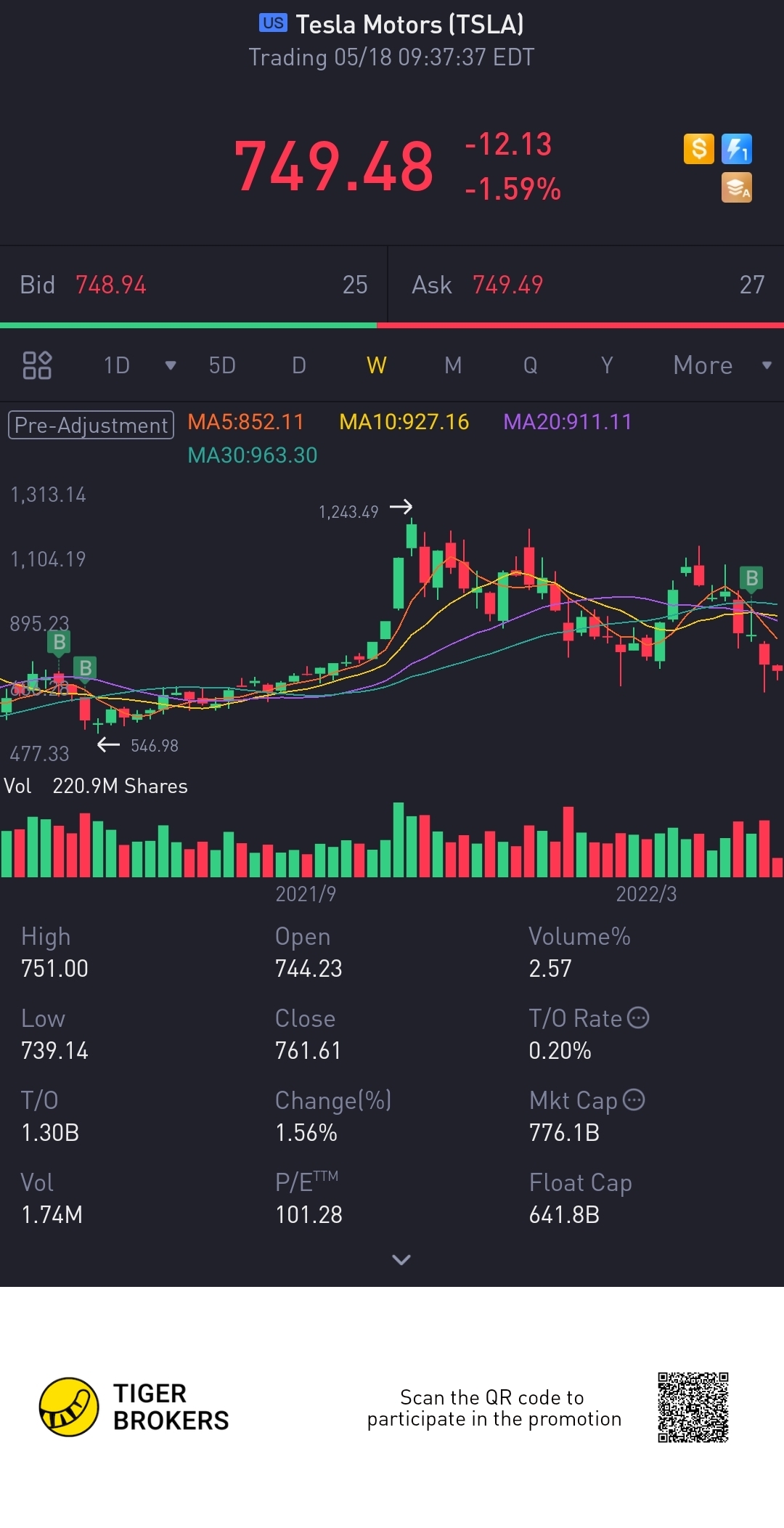Tap the info icon beside Mkt Cap
Viewport: 784px width, 1528px height.
[x=634, y=1100]
